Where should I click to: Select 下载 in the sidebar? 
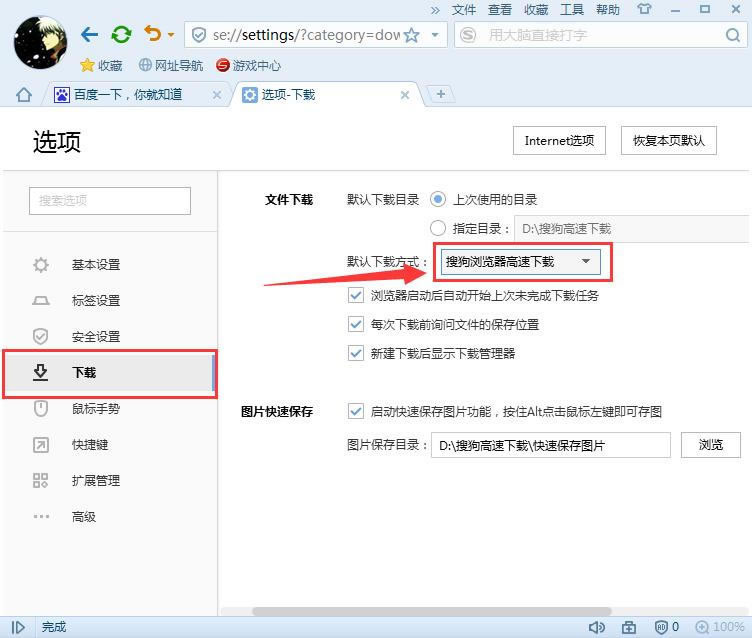click(x=110, y=373)
